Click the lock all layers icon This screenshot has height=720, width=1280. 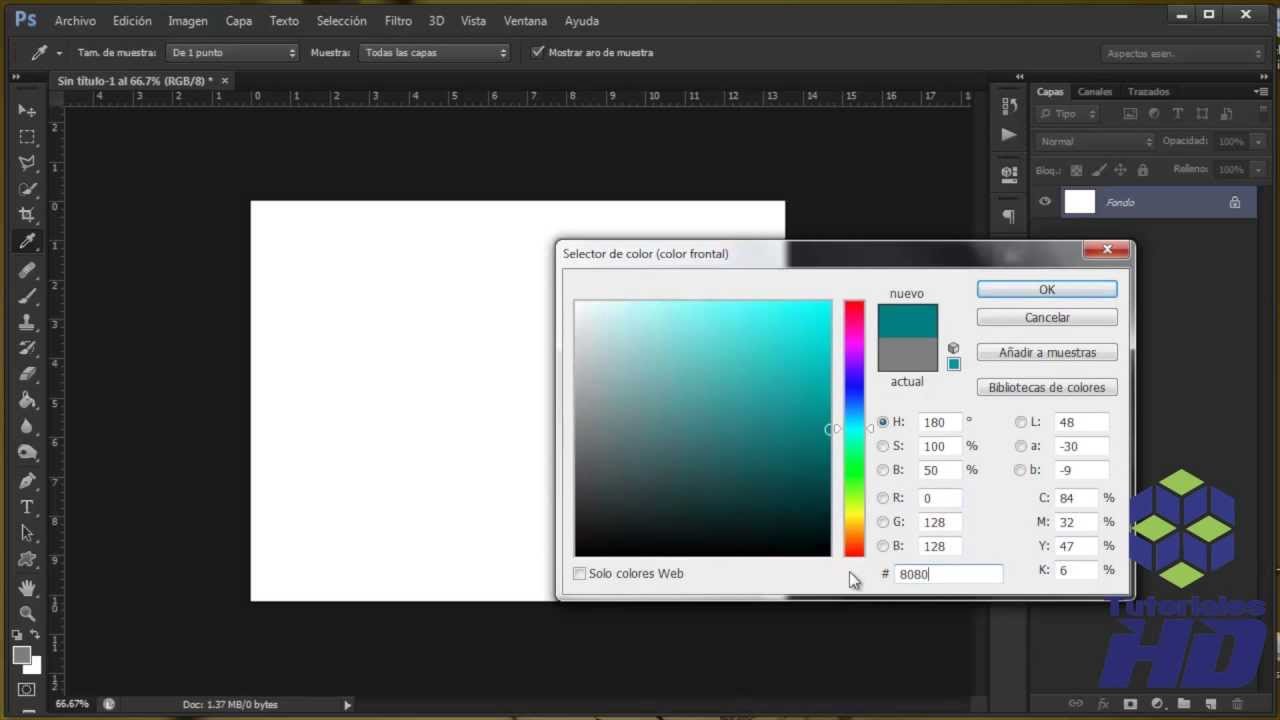[1143, 170]
